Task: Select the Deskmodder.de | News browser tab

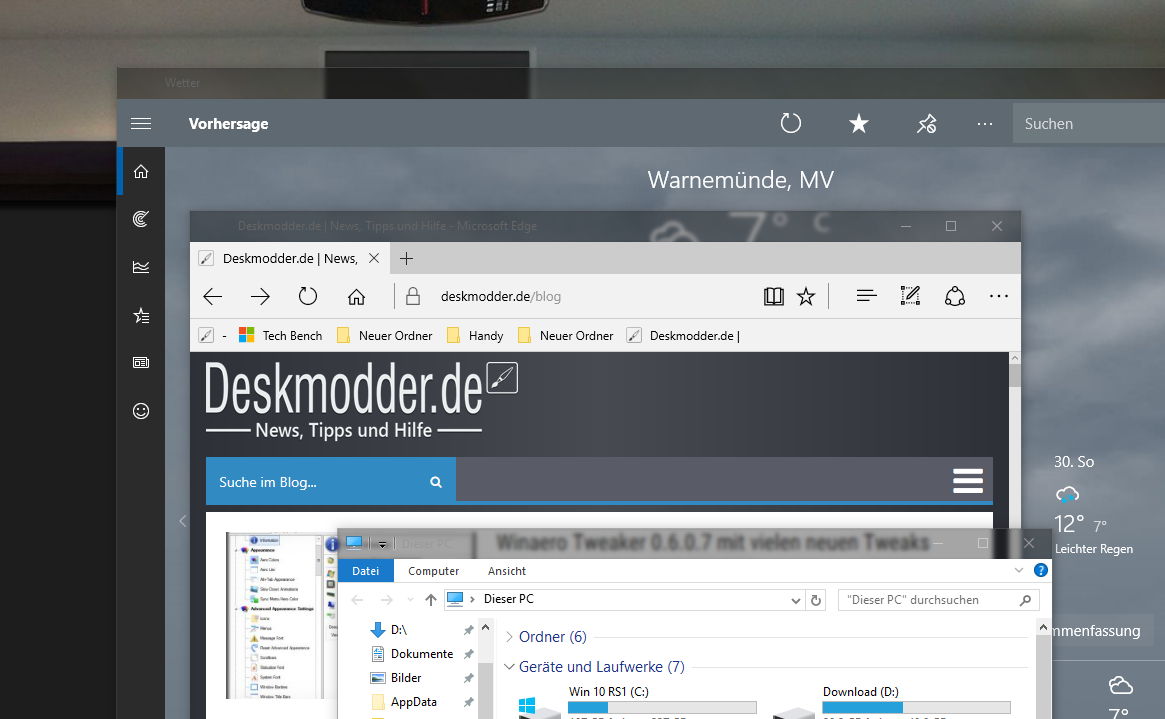Action: pyautogui.click(x=290, y=258)
